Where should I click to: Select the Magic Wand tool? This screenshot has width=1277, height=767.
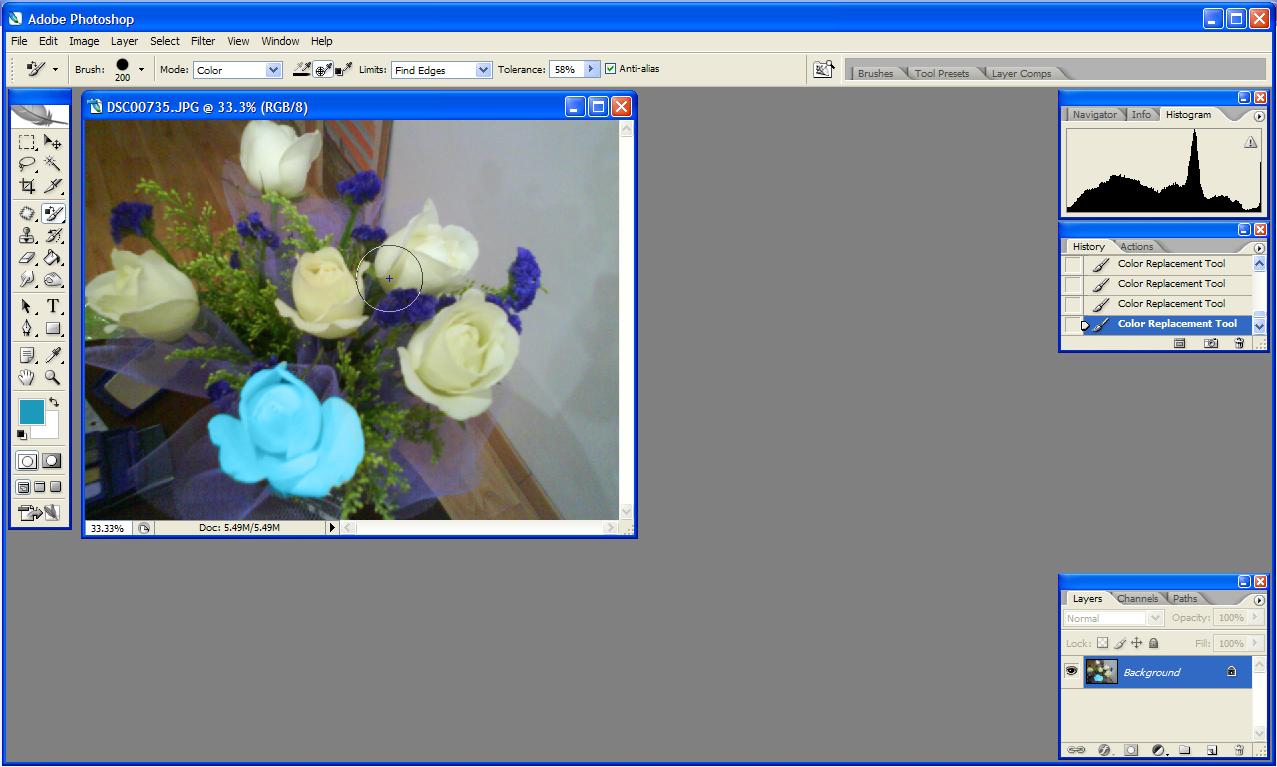[53, 165]
